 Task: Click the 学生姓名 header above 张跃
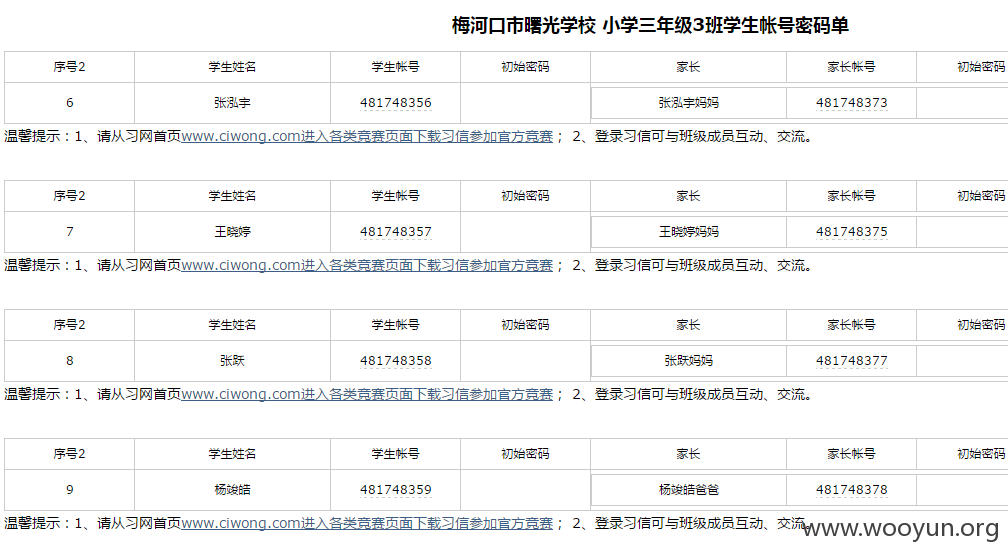click(232, 325)
